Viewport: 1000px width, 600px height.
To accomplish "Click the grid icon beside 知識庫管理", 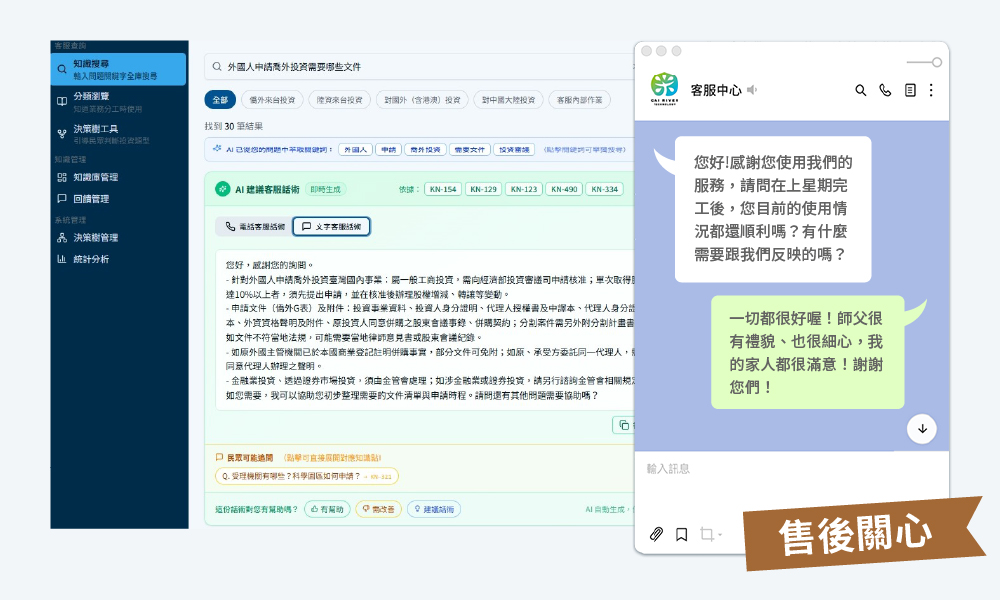I will 62,177.
